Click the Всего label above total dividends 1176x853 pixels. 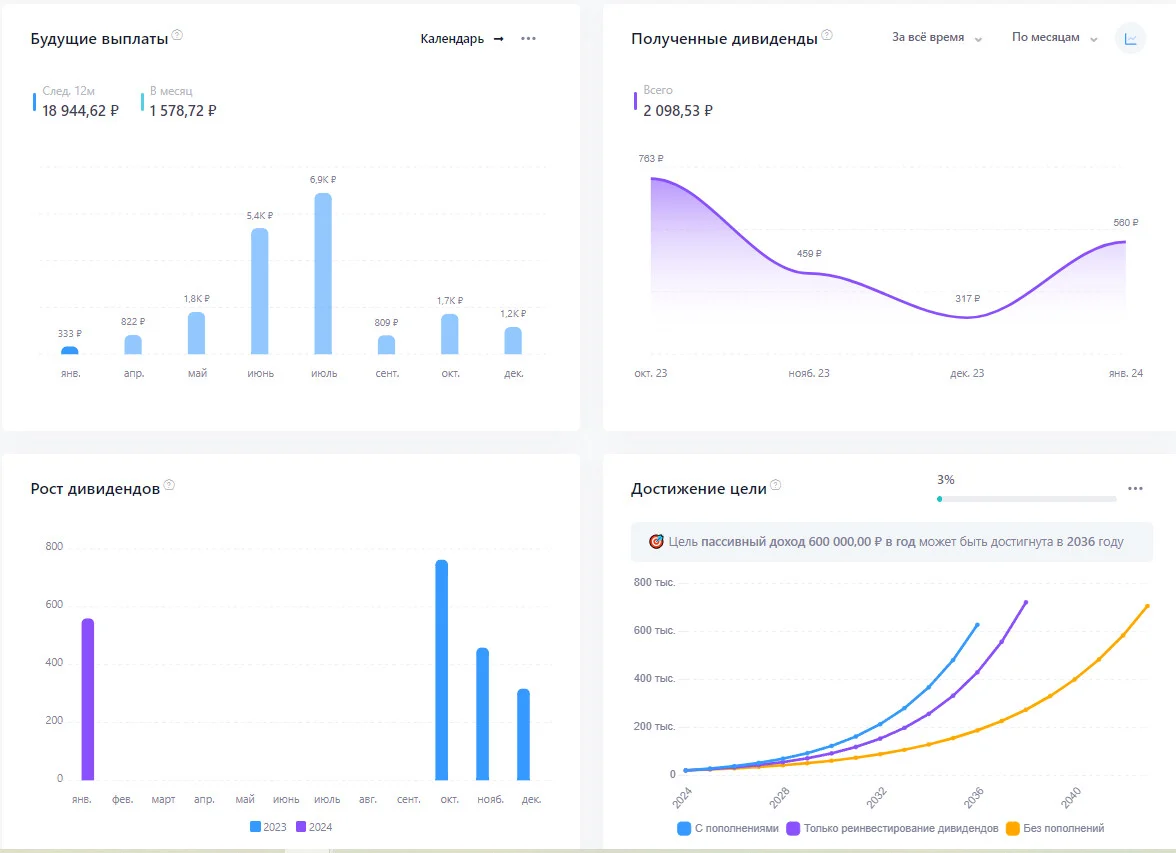point(658,90)
